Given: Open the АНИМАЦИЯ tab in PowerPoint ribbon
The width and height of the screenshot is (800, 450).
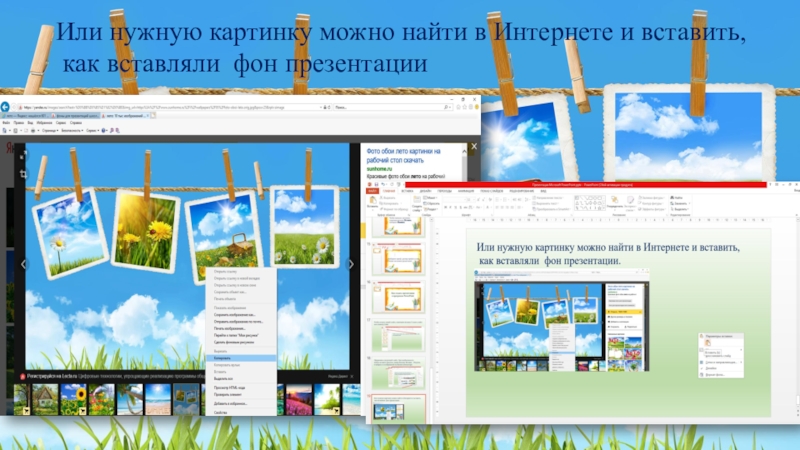Looking at the screenshot, I should tap(465, 191).
